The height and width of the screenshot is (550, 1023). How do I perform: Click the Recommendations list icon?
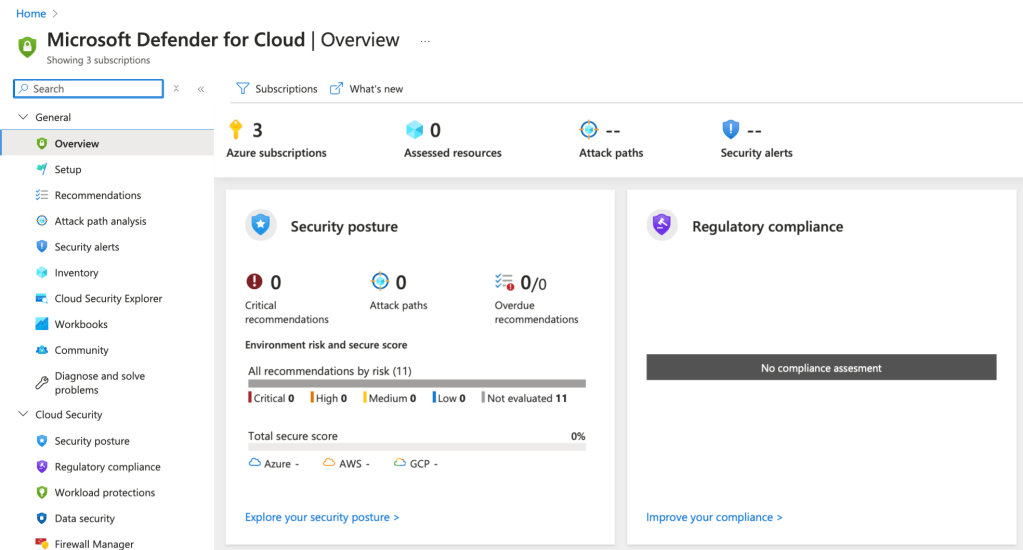coord(41,196)
